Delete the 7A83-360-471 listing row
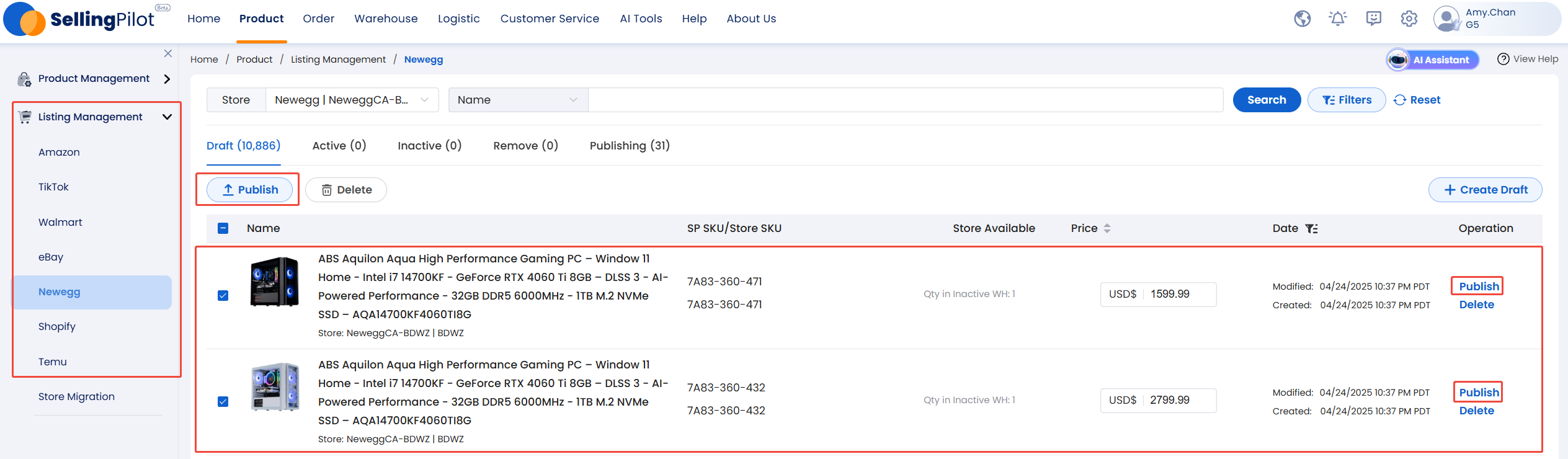The height and width of the screenshot is (459, 1568). 1477,305
